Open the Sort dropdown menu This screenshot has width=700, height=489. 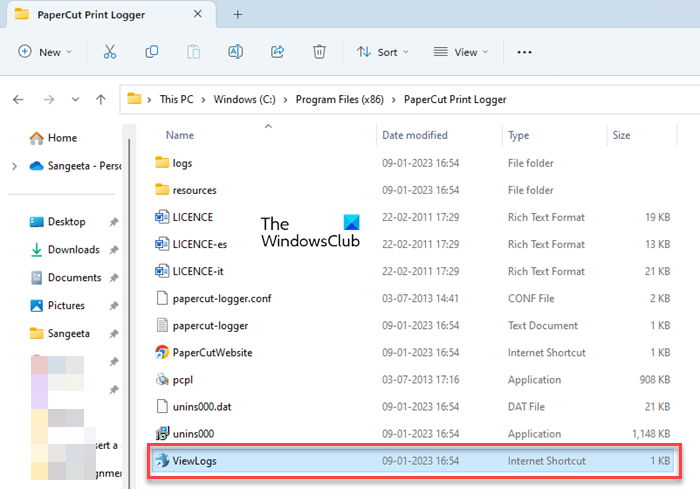pos(383,52)
